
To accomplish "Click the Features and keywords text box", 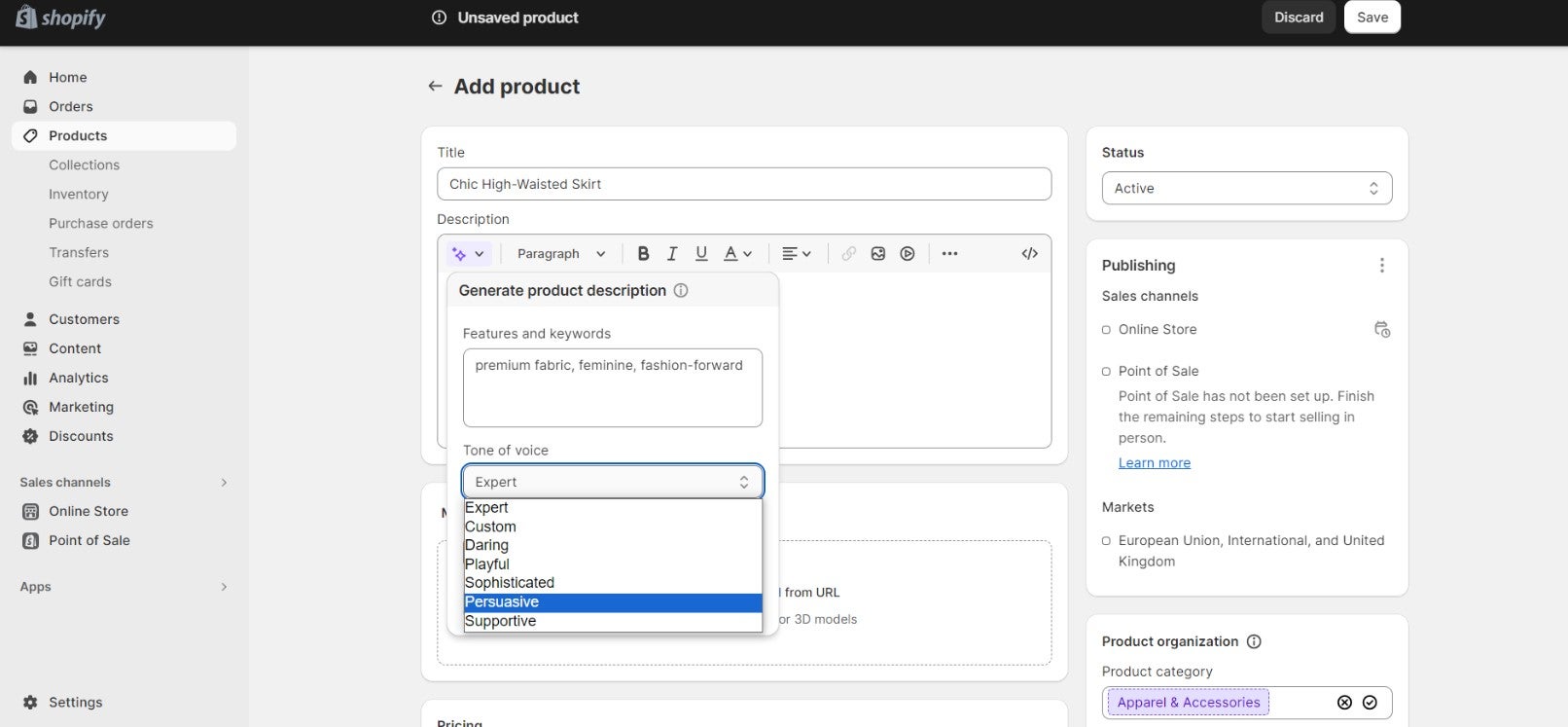I will [612, 388].
